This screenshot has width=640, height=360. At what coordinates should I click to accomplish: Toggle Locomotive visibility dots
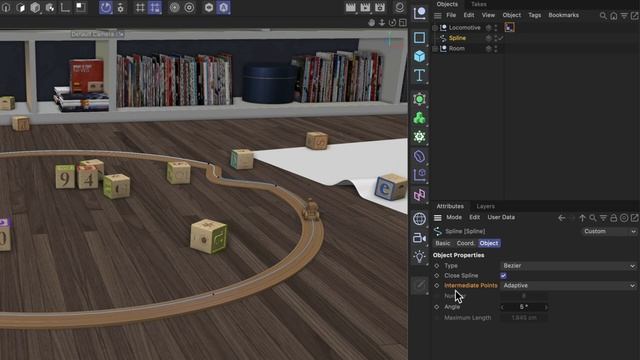pos(496,28)
